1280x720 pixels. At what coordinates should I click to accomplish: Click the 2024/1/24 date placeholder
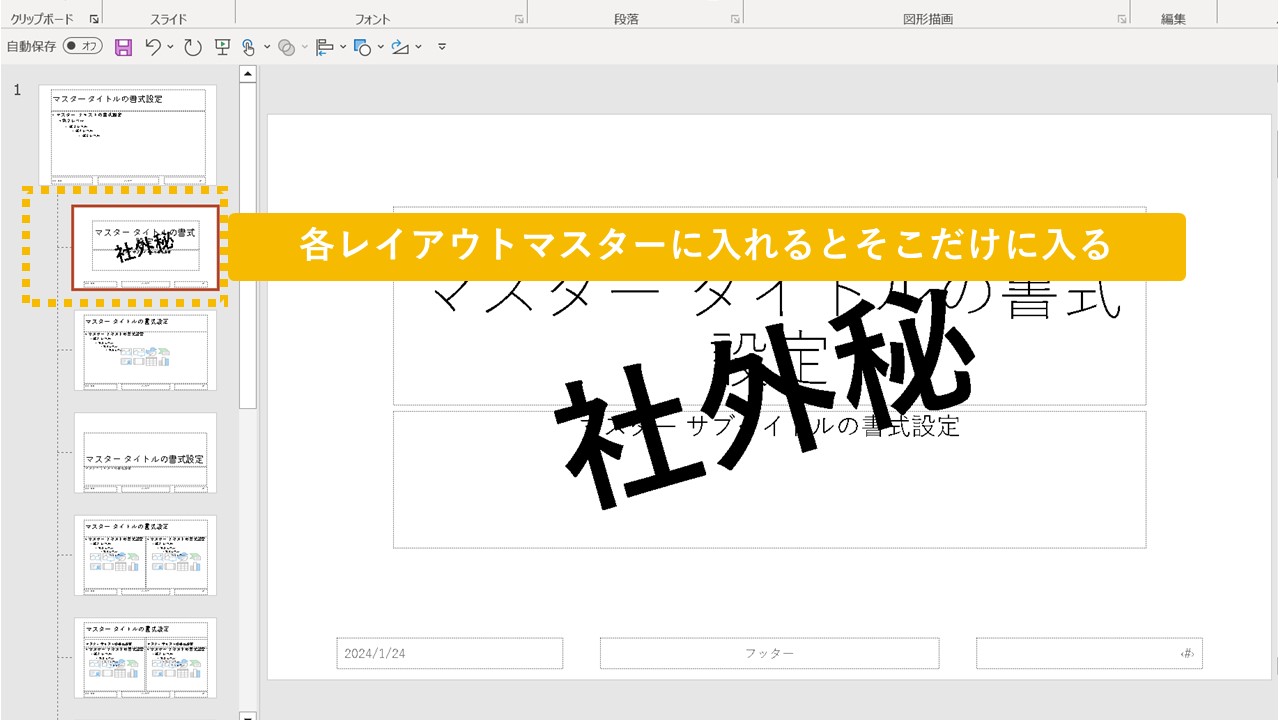[449, 653]
